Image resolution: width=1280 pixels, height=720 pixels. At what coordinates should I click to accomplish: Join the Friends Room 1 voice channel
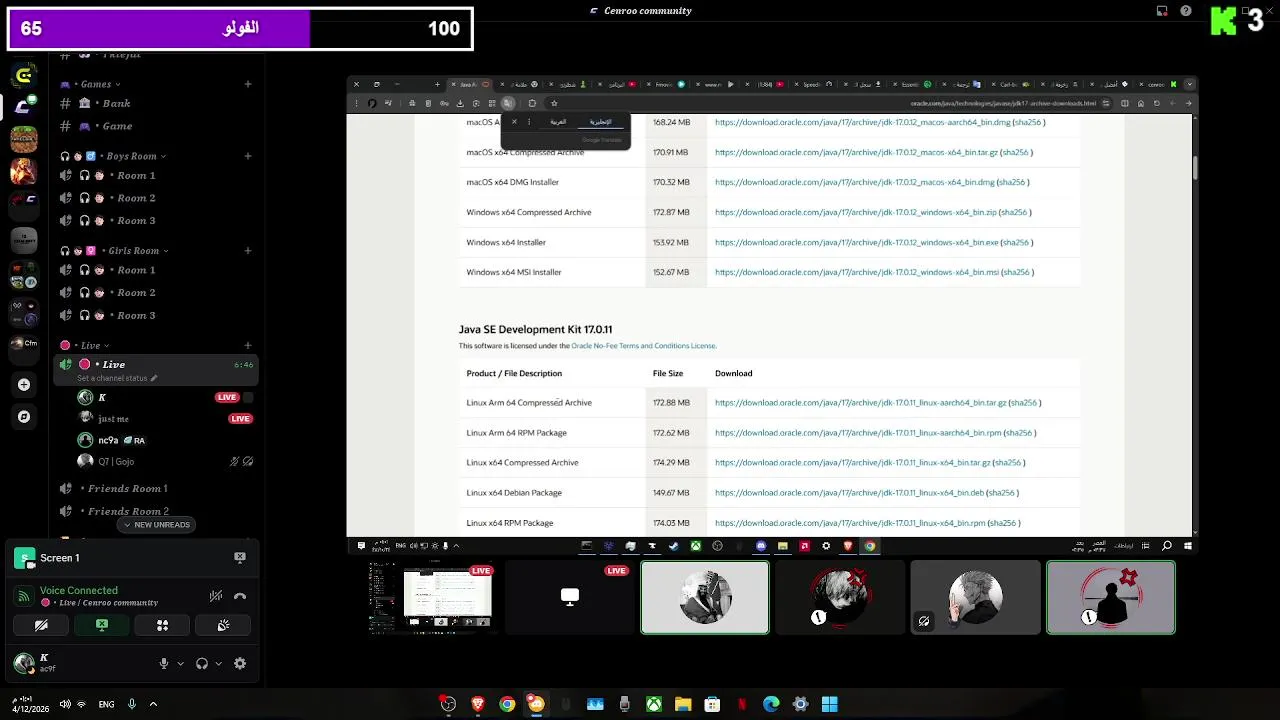point(156,489)
